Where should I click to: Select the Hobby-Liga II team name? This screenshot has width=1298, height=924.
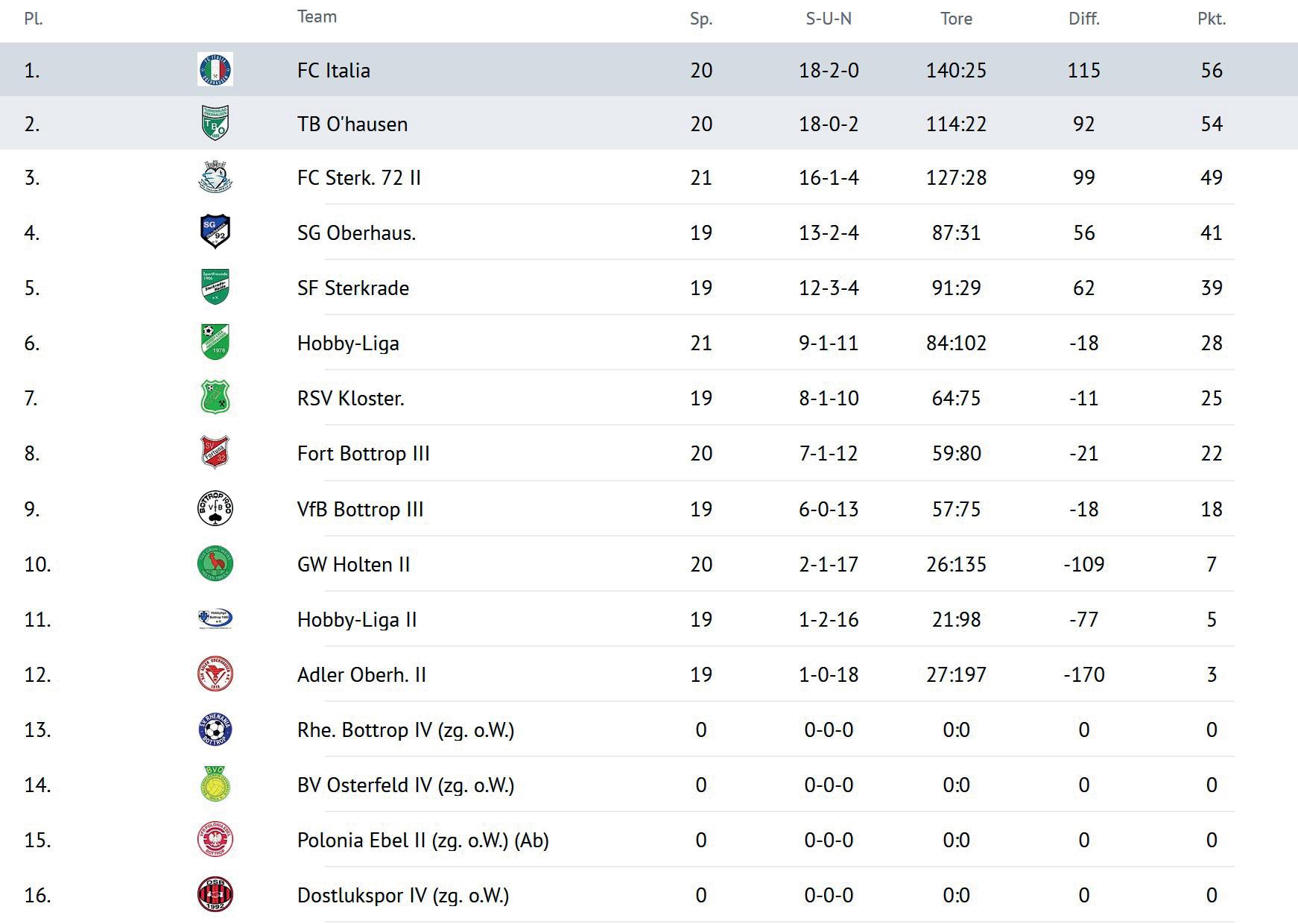(x=356, y=619)
